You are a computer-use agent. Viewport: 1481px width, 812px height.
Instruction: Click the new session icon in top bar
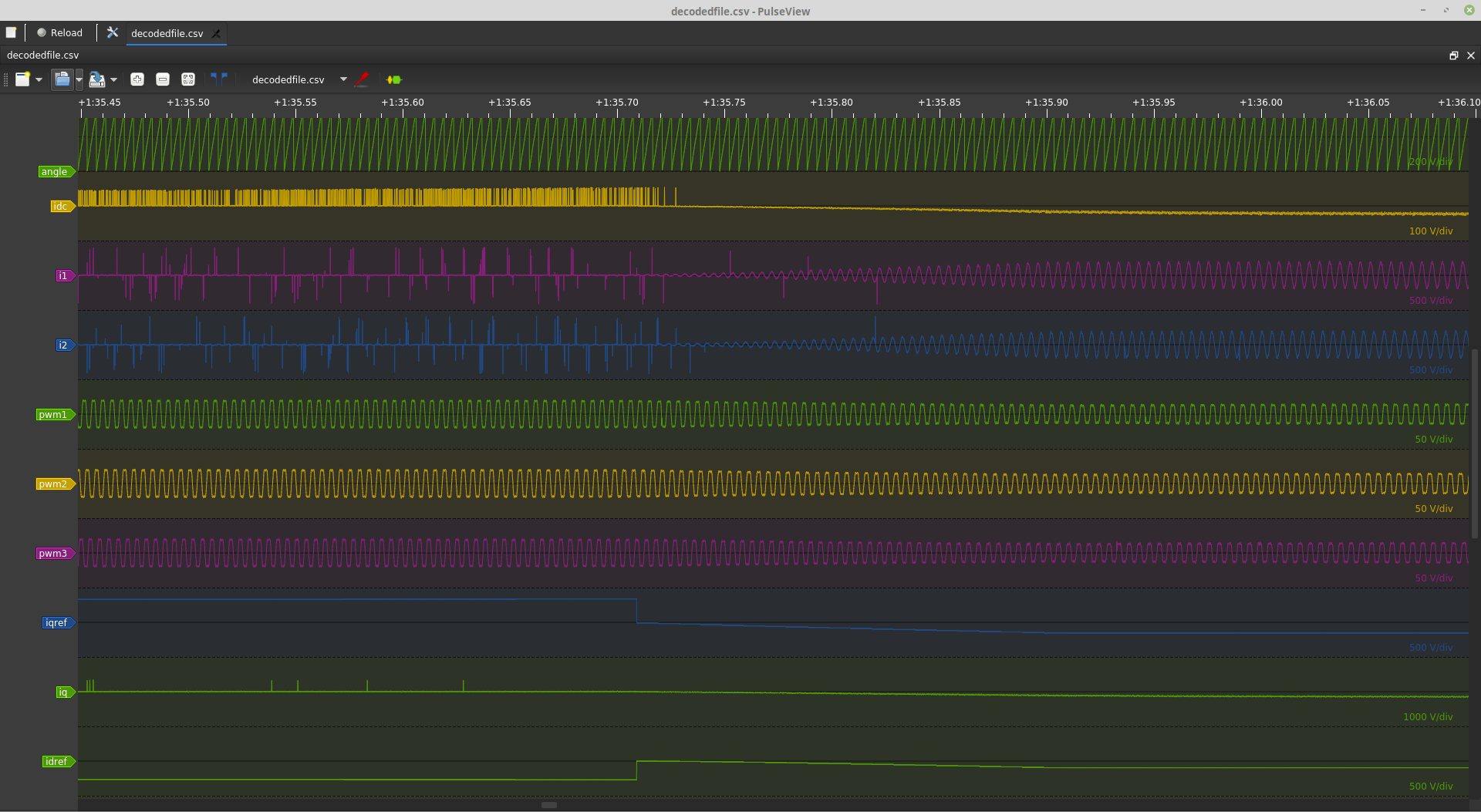pyautogui.click(x=11, y=32)
